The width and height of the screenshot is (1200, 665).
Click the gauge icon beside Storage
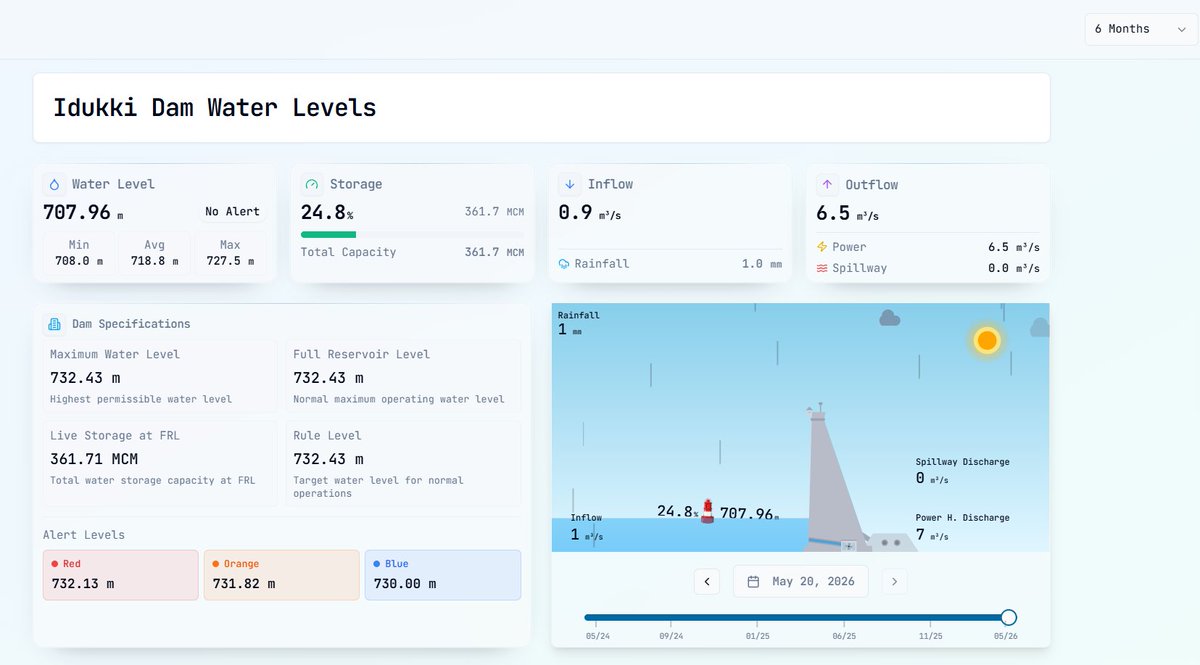coord(312,185)
